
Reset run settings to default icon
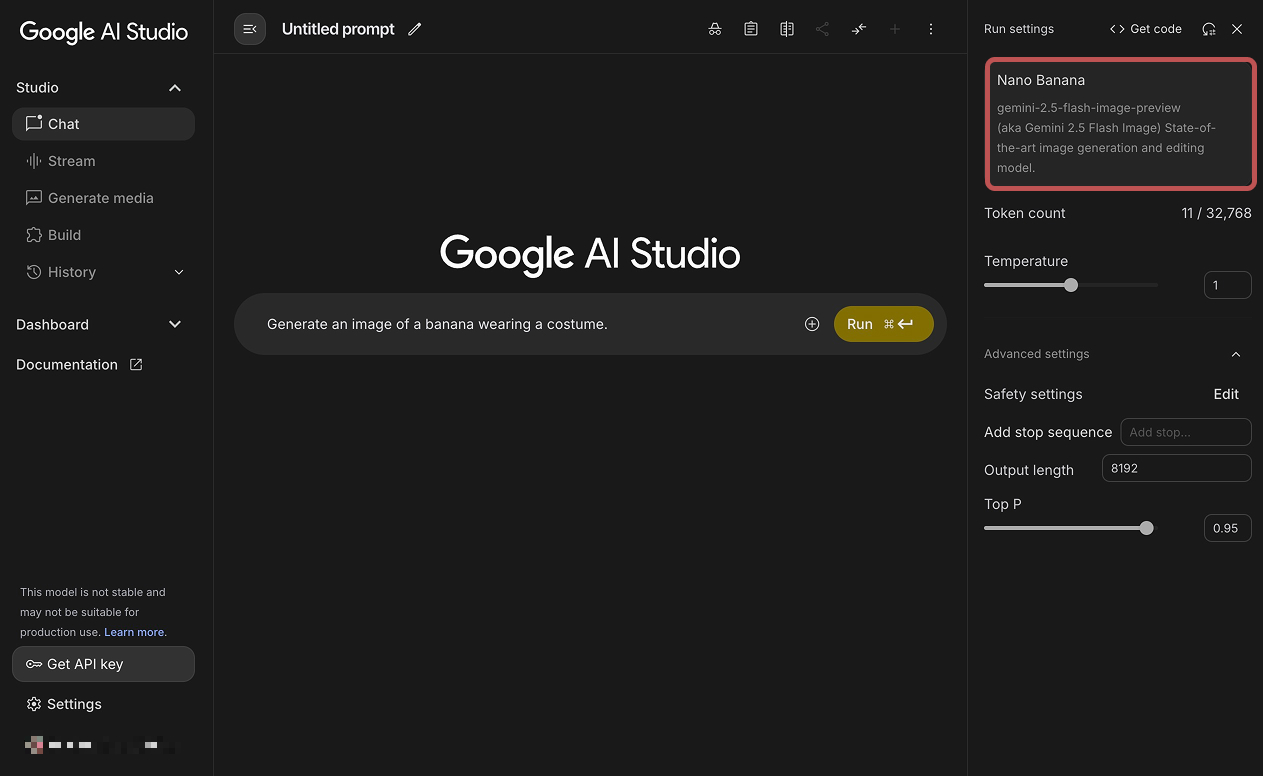1209,29
